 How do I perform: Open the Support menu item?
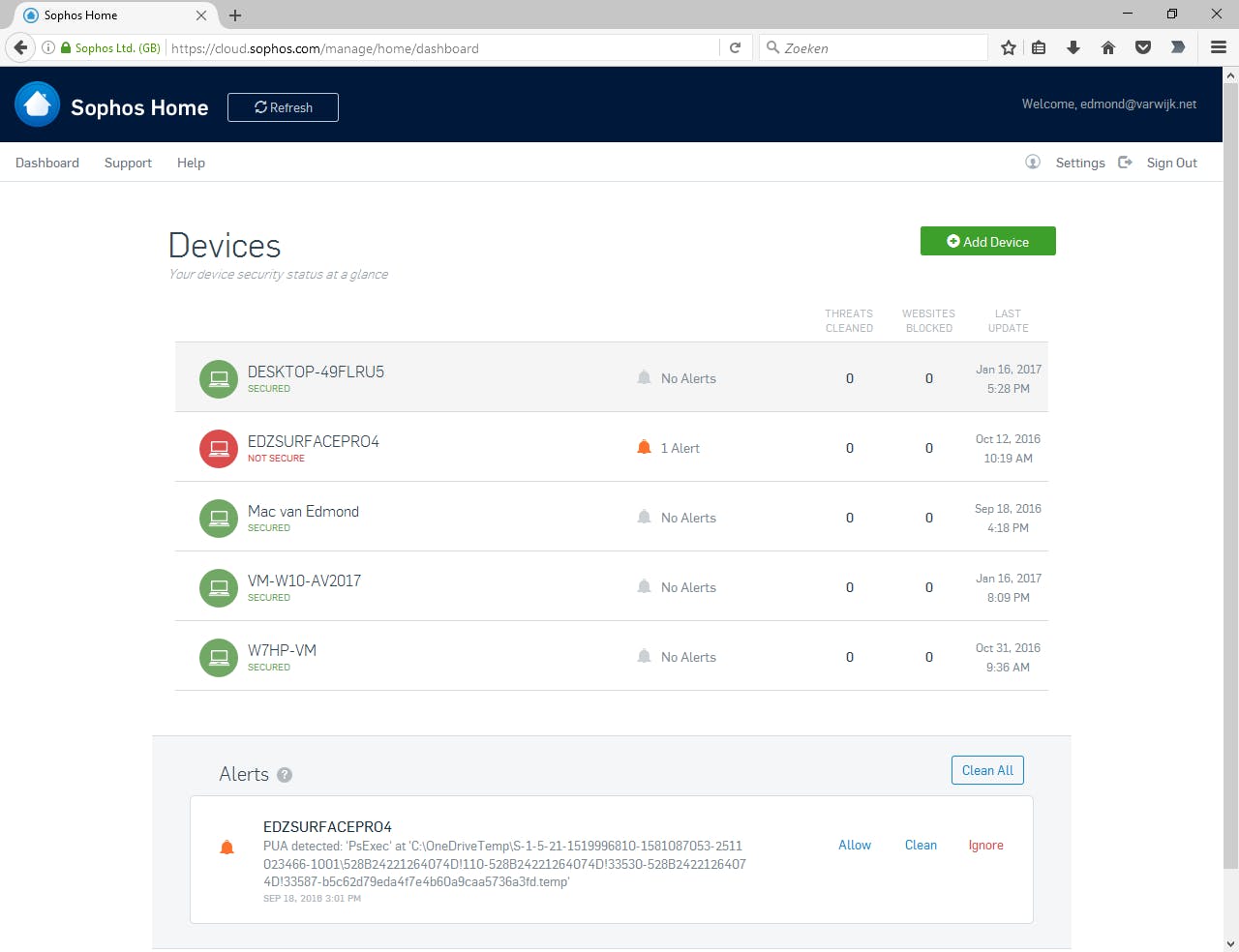click(x=128, y=163)
